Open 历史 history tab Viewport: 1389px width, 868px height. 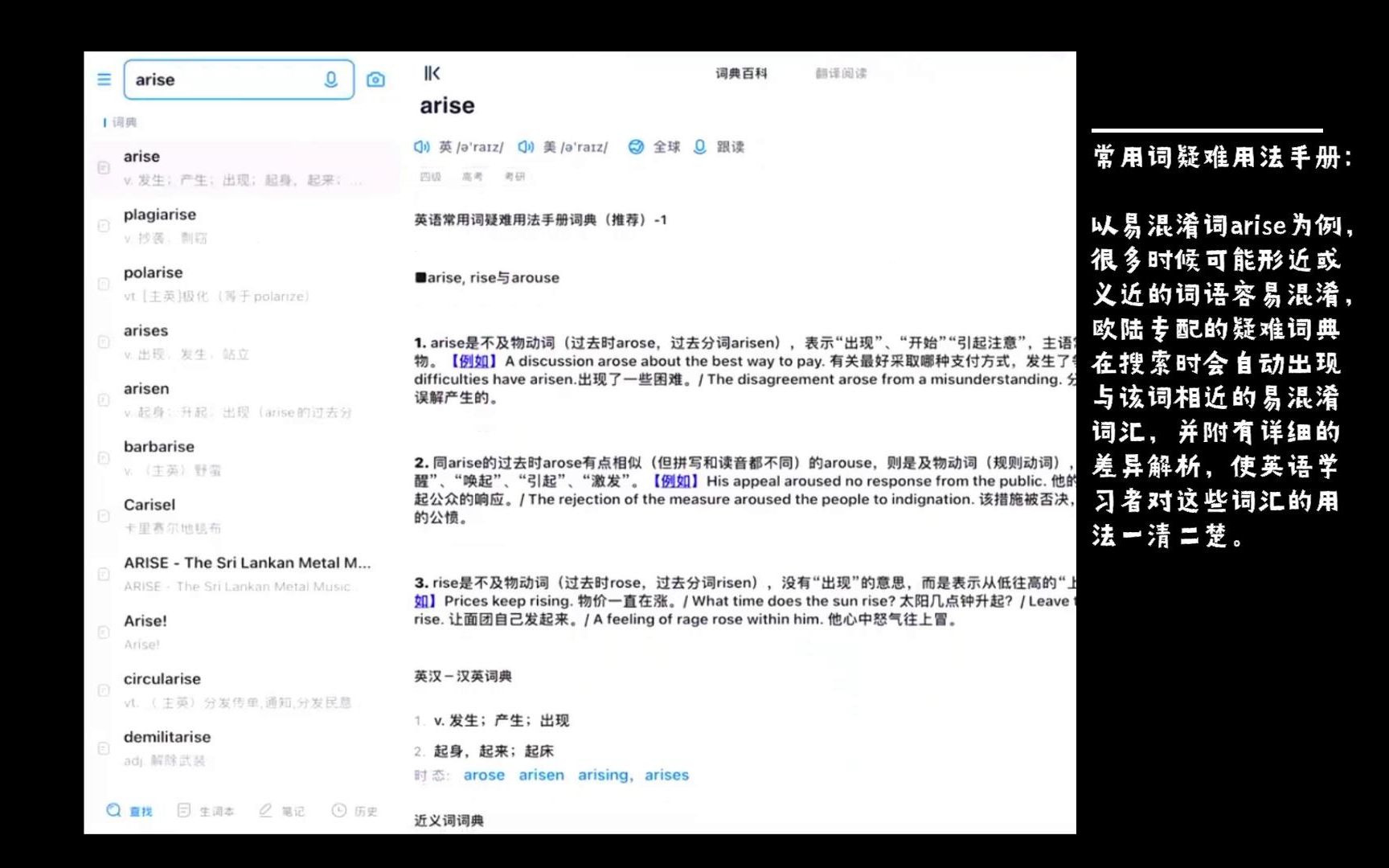(x=354, y=811)
